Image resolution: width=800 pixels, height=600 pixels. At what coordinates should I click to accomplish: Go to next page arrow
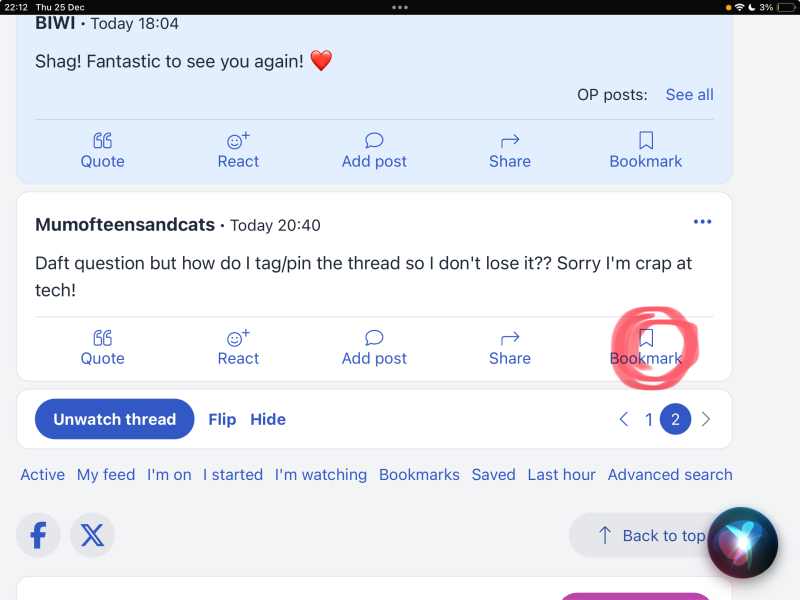click(706, 419)
